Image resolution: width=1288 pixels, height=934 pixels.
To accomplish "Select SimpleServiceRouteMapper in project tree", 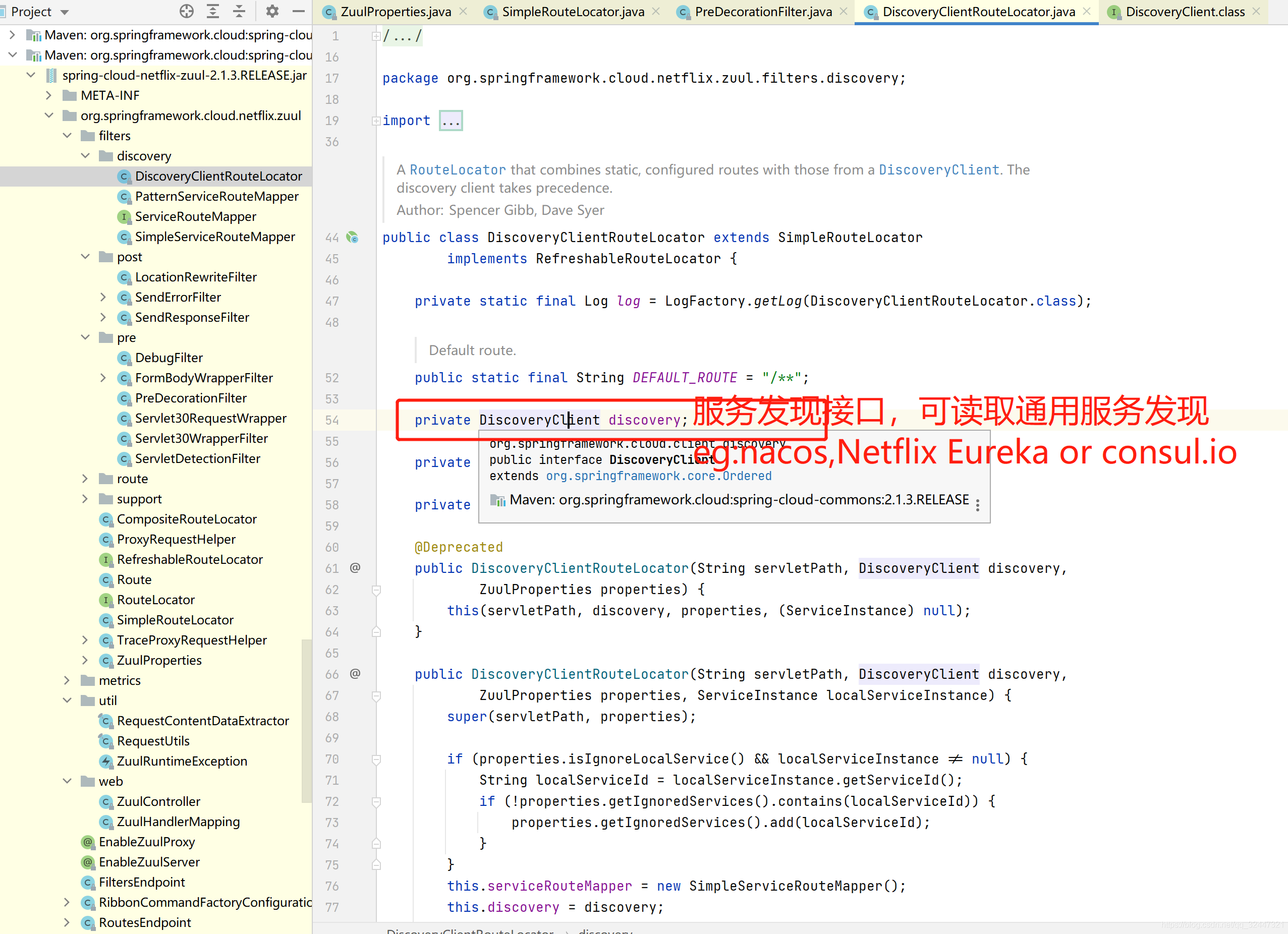I will [x=215, y=236].
